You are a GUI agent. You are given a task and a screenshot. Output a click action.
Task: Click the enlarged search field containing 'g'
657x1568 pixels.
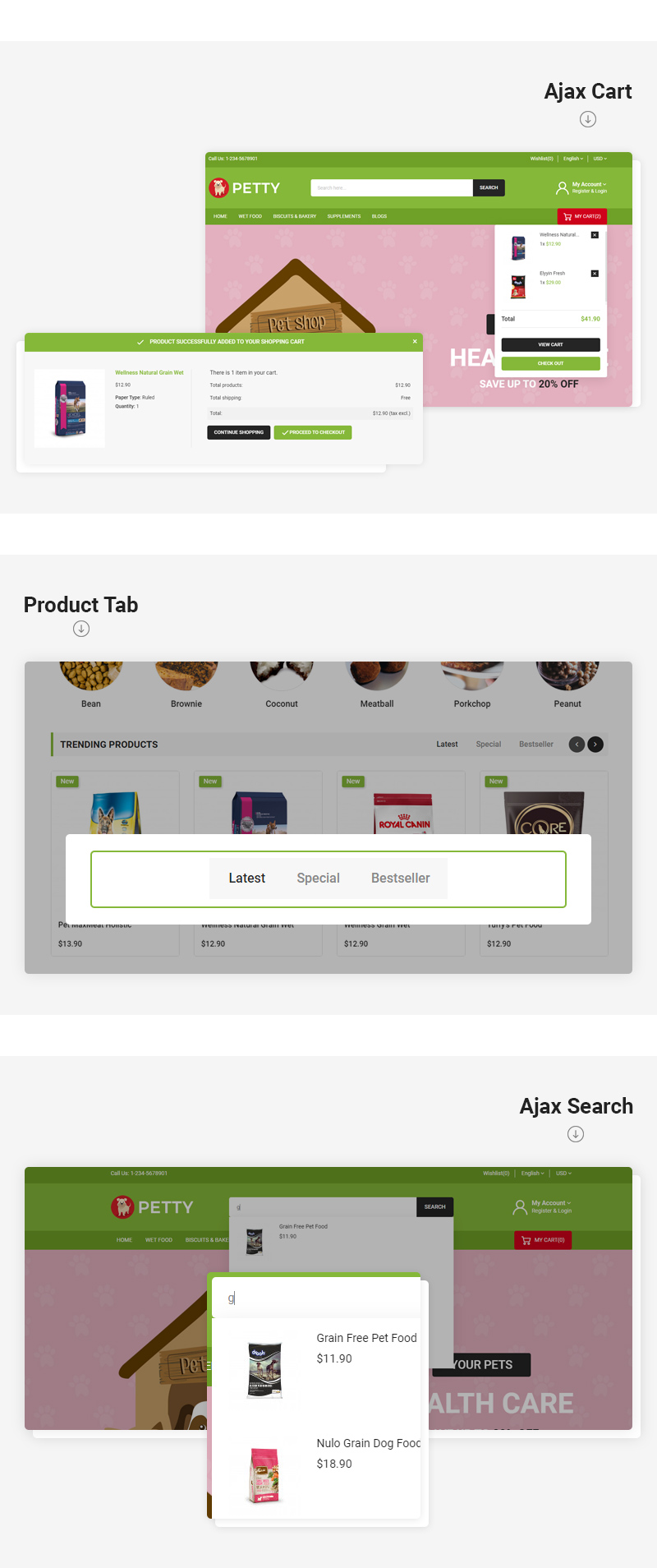pyautogui.click(x=316, y=1298)
